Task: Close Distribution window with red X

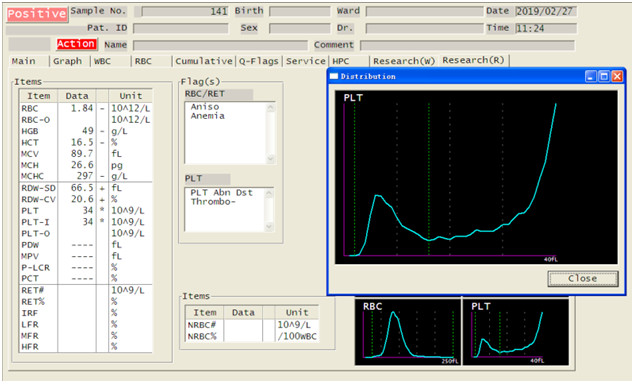Action: click(617, 76)
